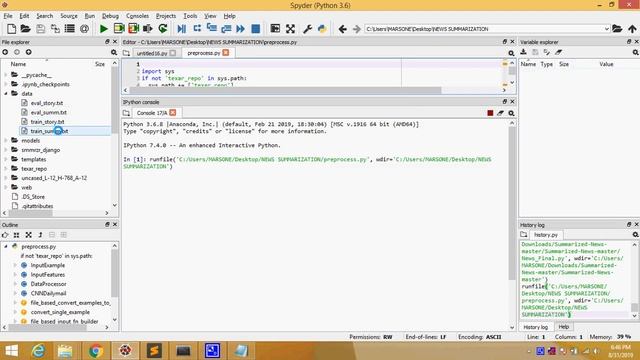Start debugging the file
Image resolution: width=640 pixels, height=360 pixels.
pos(182,29)
